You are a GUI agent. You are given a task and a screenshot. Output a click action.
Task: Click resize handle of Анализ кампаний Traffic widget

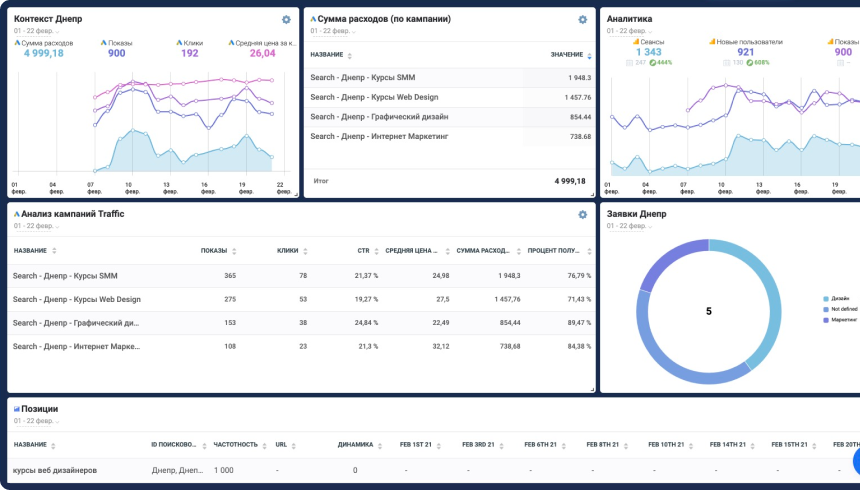coord(593,389)
